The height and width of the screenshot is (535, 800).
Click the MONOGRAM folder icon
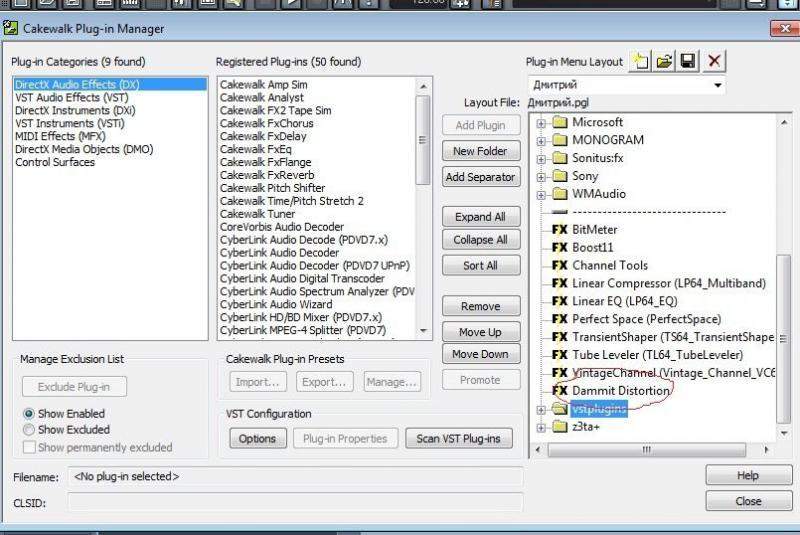560,140
